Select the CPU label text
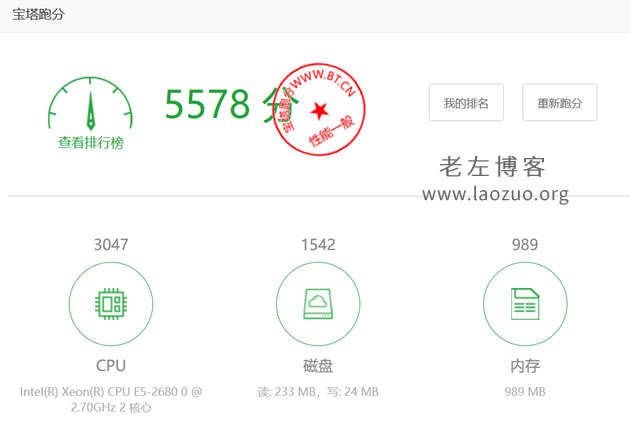This screenshot has height=426, width=630. coord(110,365)
